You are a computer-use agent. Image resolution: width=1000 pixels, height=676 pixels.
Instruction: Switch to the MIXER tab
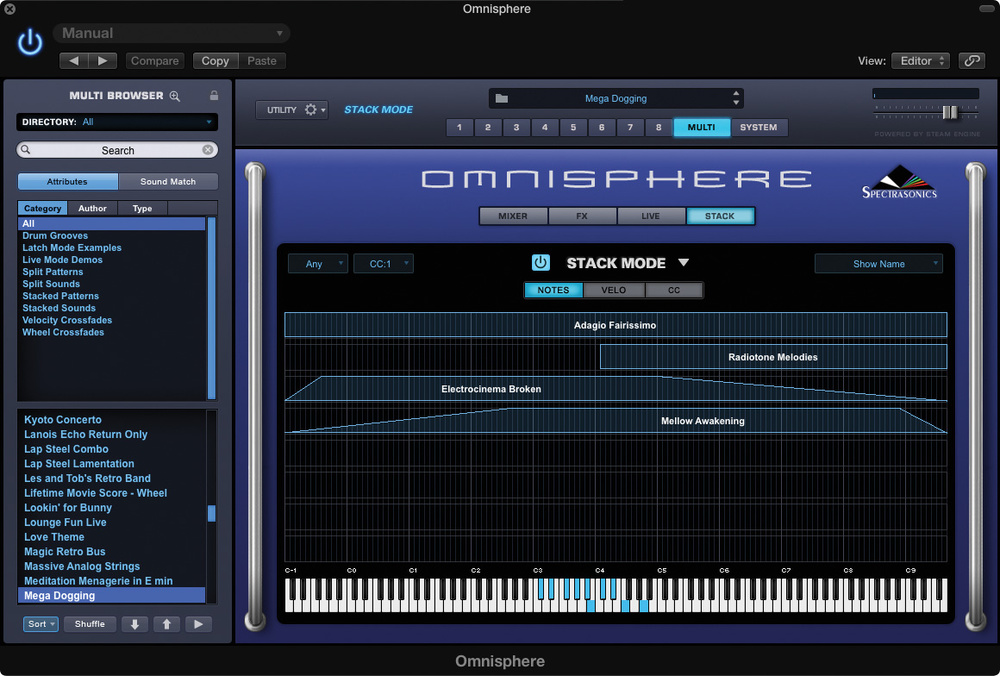pos(513,216)
